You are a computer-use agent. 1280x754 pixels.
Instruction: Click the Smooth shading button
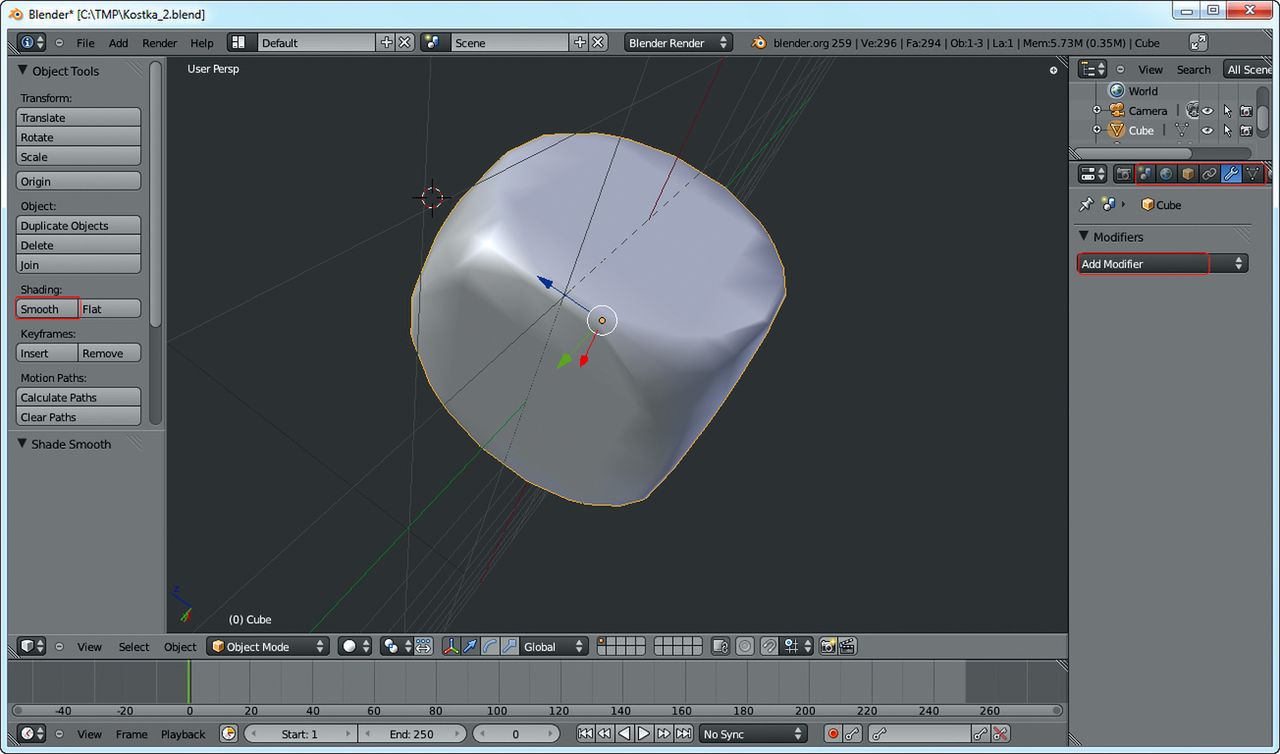coord(47,309)
